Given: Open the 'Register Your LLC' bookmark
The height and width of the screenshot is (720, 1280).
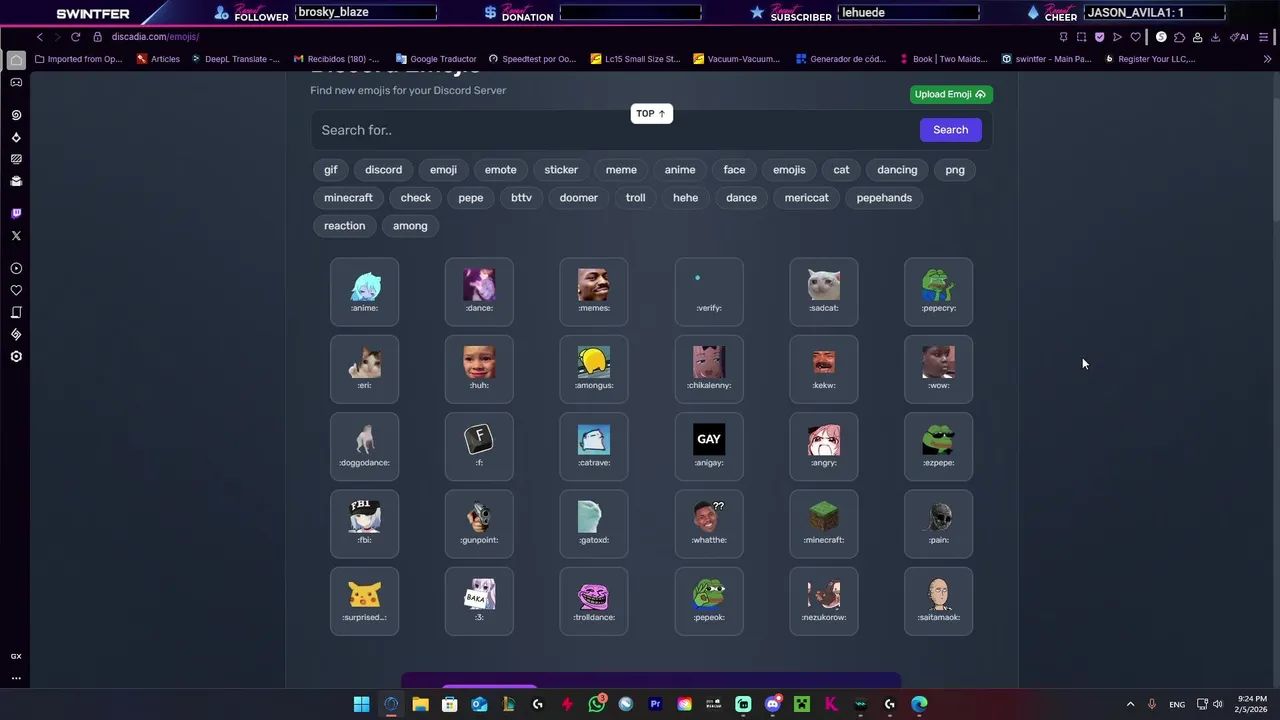Looking at the screenshot, I should click(1149, 59).
